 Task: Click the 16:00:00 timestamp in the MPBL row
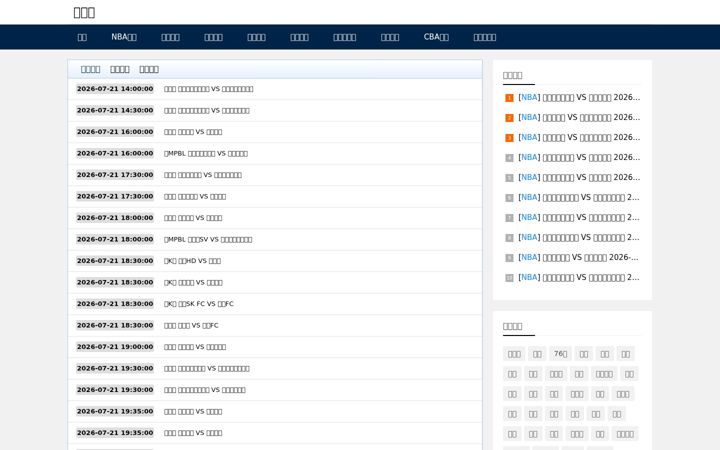point(115,153)
